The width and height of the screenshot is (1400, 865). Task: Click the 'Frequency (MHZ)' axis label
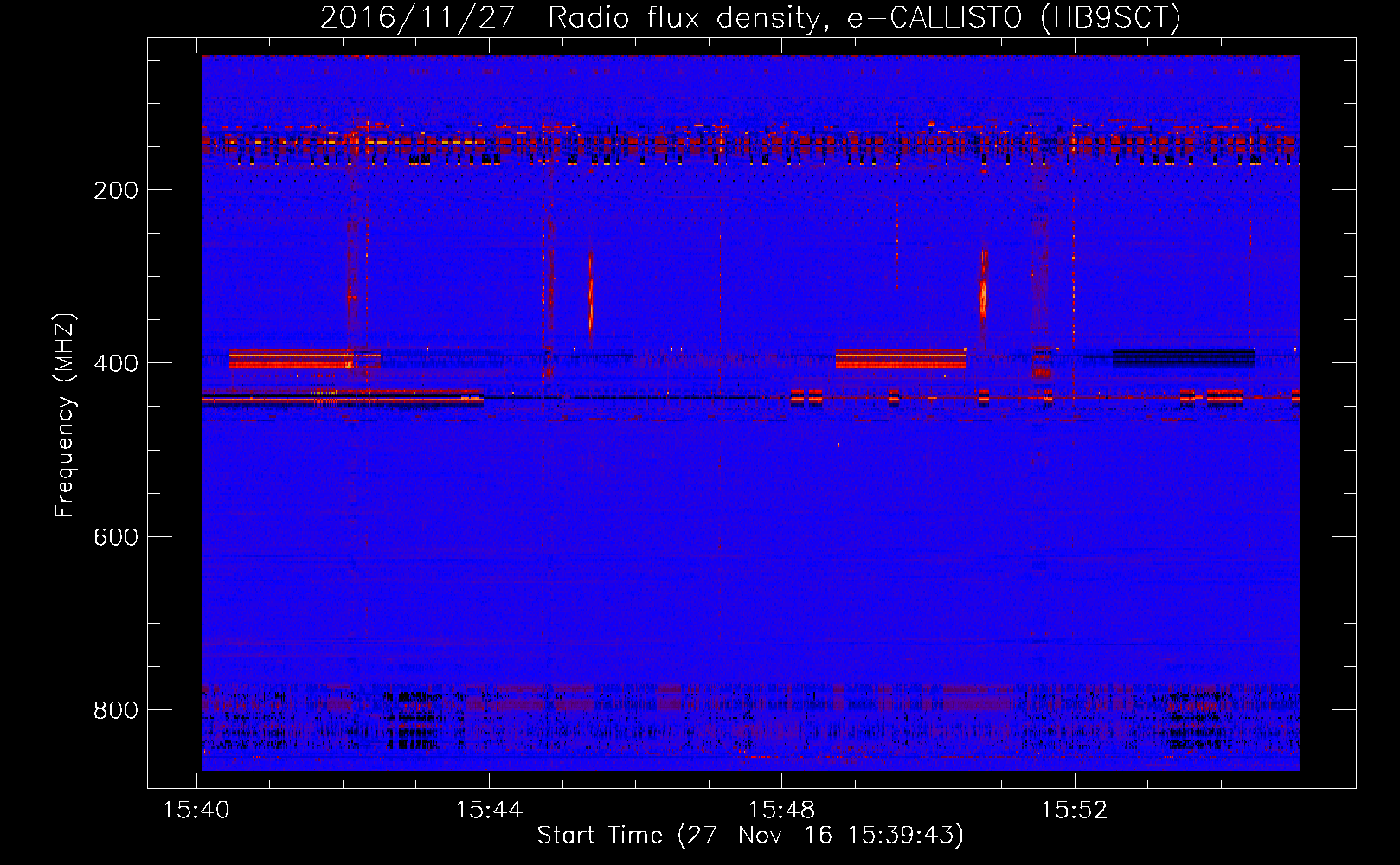pos(65,415)
